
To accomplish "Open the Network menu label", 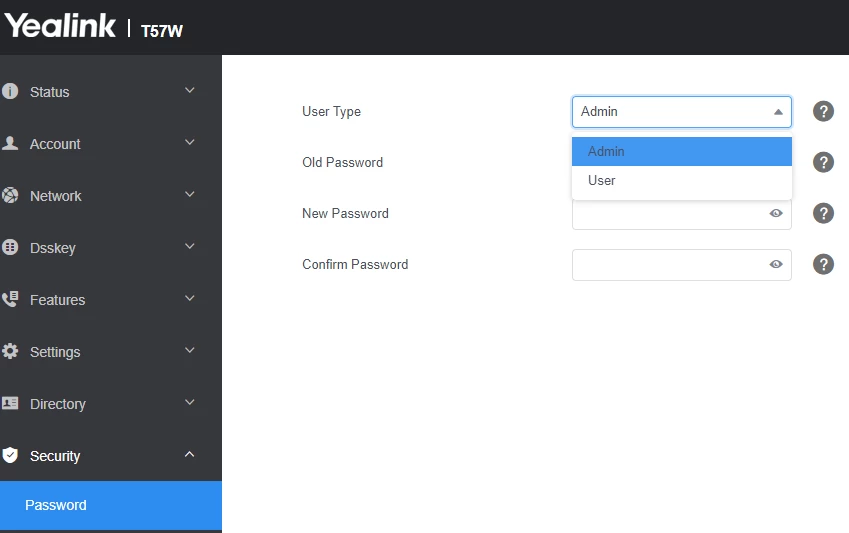I will pos(56,196).
